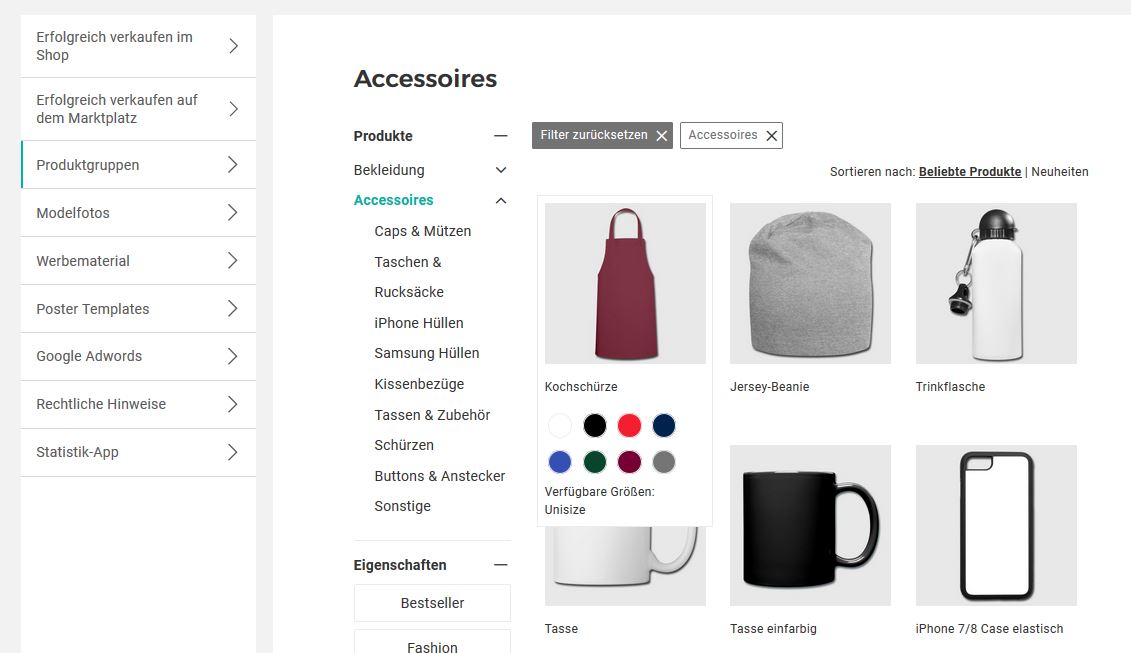Expand the Bekleidung category chevron
Image resolution: width=1131 pixels, height=653 pixels.
click(501, 170)
